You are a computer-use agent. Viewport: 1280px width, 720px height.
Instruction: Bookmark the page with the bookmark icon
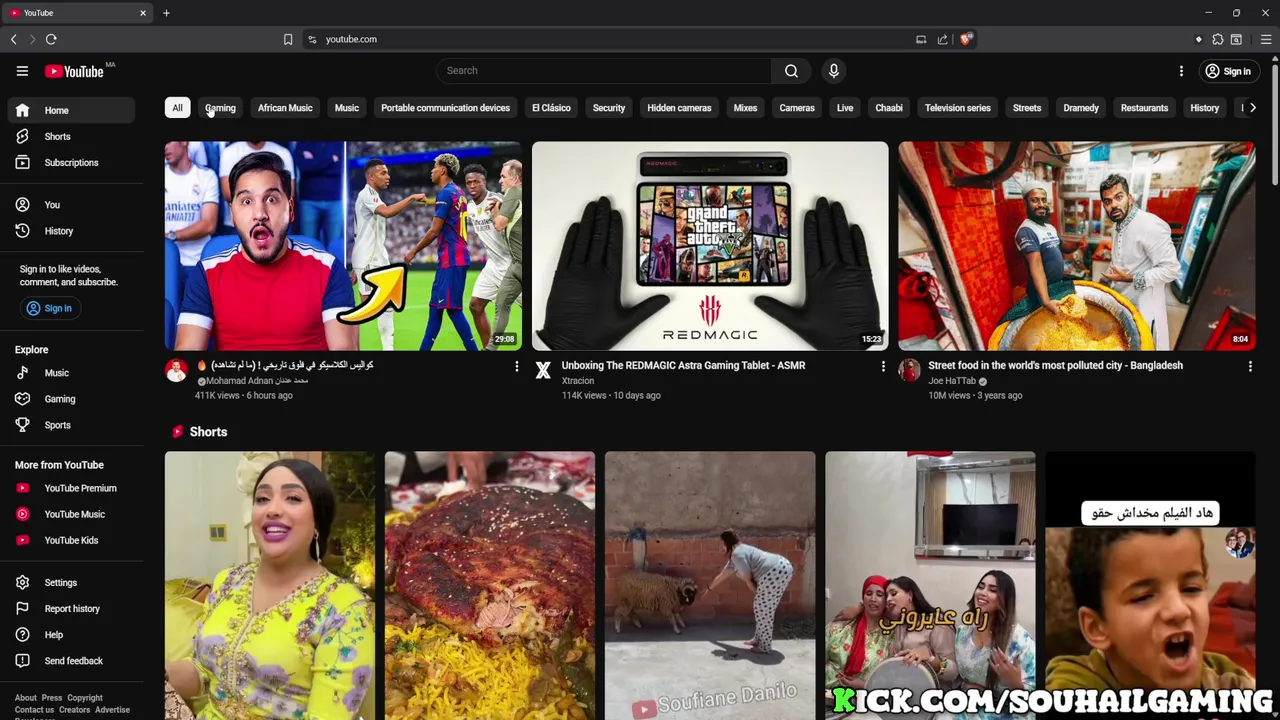pyautogui.click(x=288, y=39)
